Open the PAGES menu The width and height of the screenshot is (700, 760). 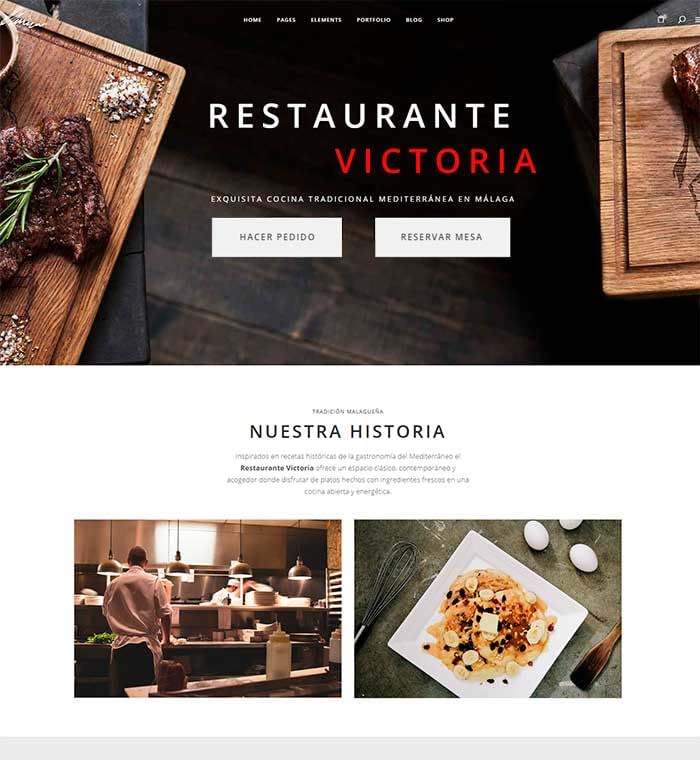(x=286, y=20)
